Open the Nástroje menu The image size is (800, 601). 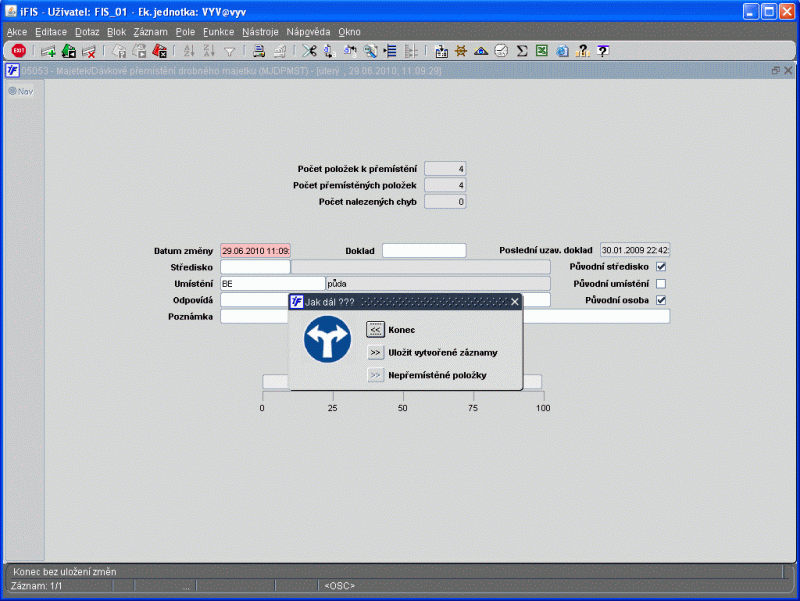(260, 32)
